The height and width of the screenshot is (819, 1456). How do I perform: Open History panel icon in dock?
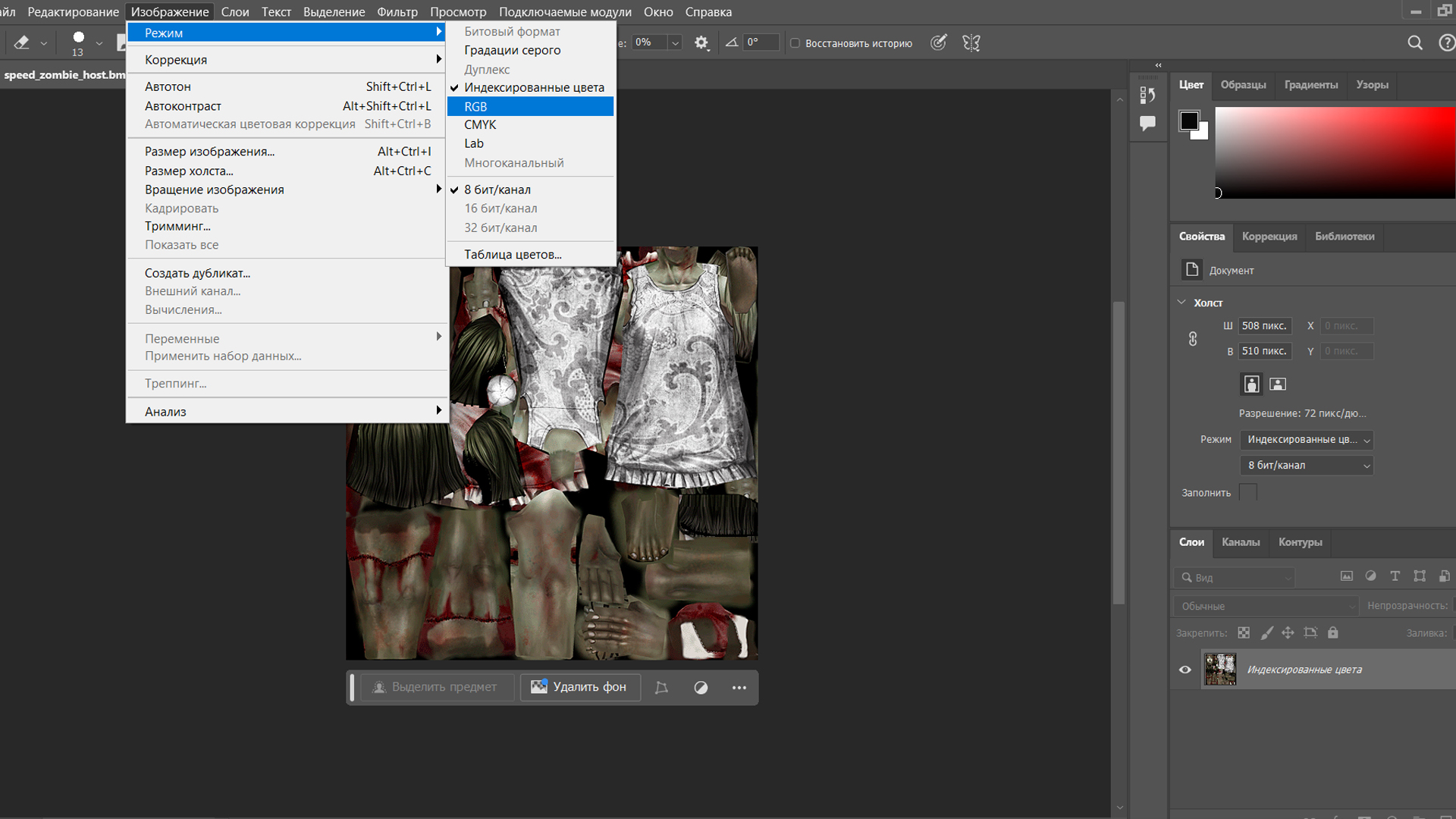point(1147,95)
